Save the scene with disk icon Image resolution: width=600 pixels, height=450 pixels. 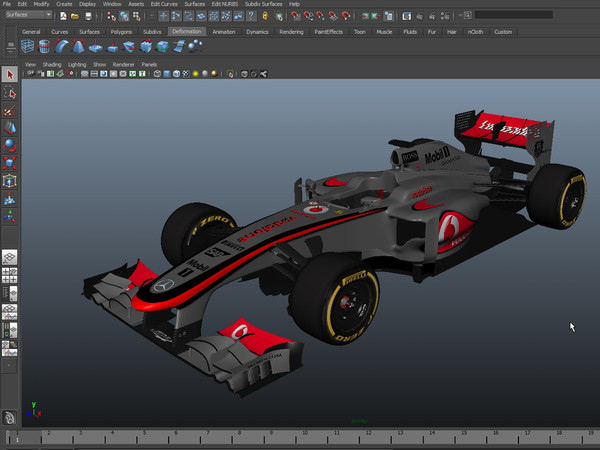(x=88, y=16)
